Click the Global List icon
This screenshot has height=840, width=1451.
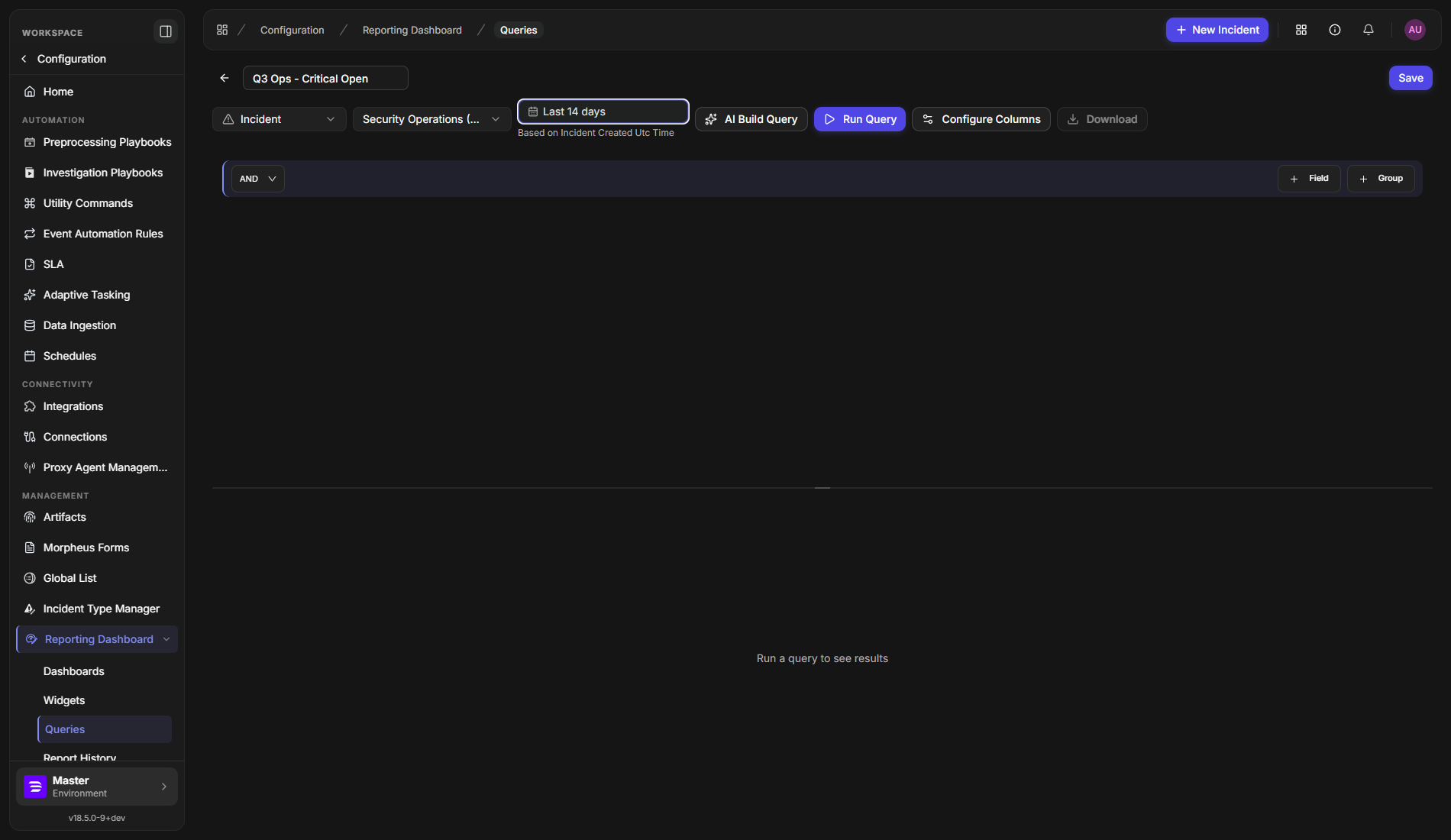coord(30,578)
